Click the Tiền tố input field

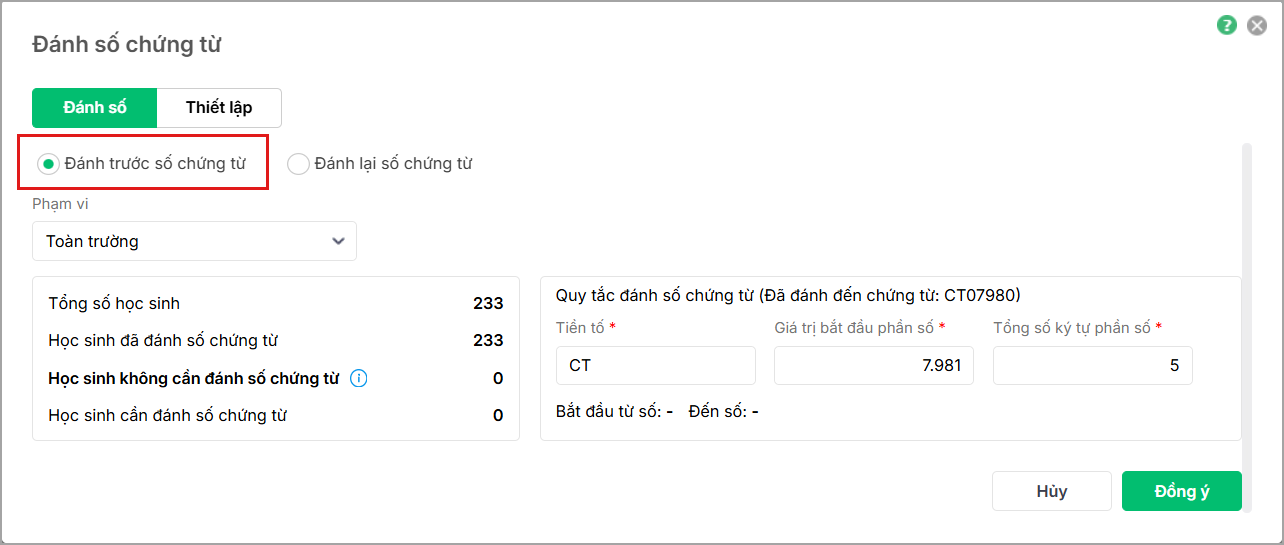tap(655, 366)
